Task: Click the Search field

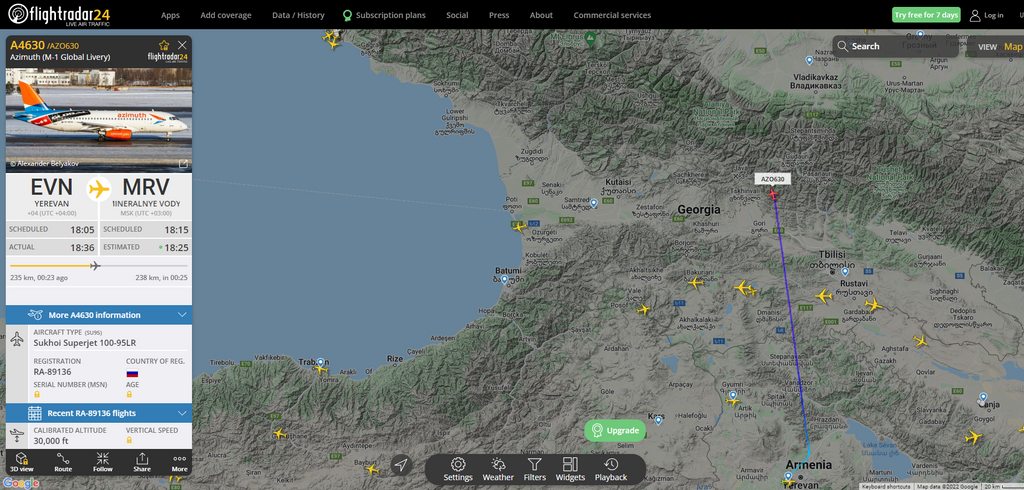Action: tap(895, 46)
